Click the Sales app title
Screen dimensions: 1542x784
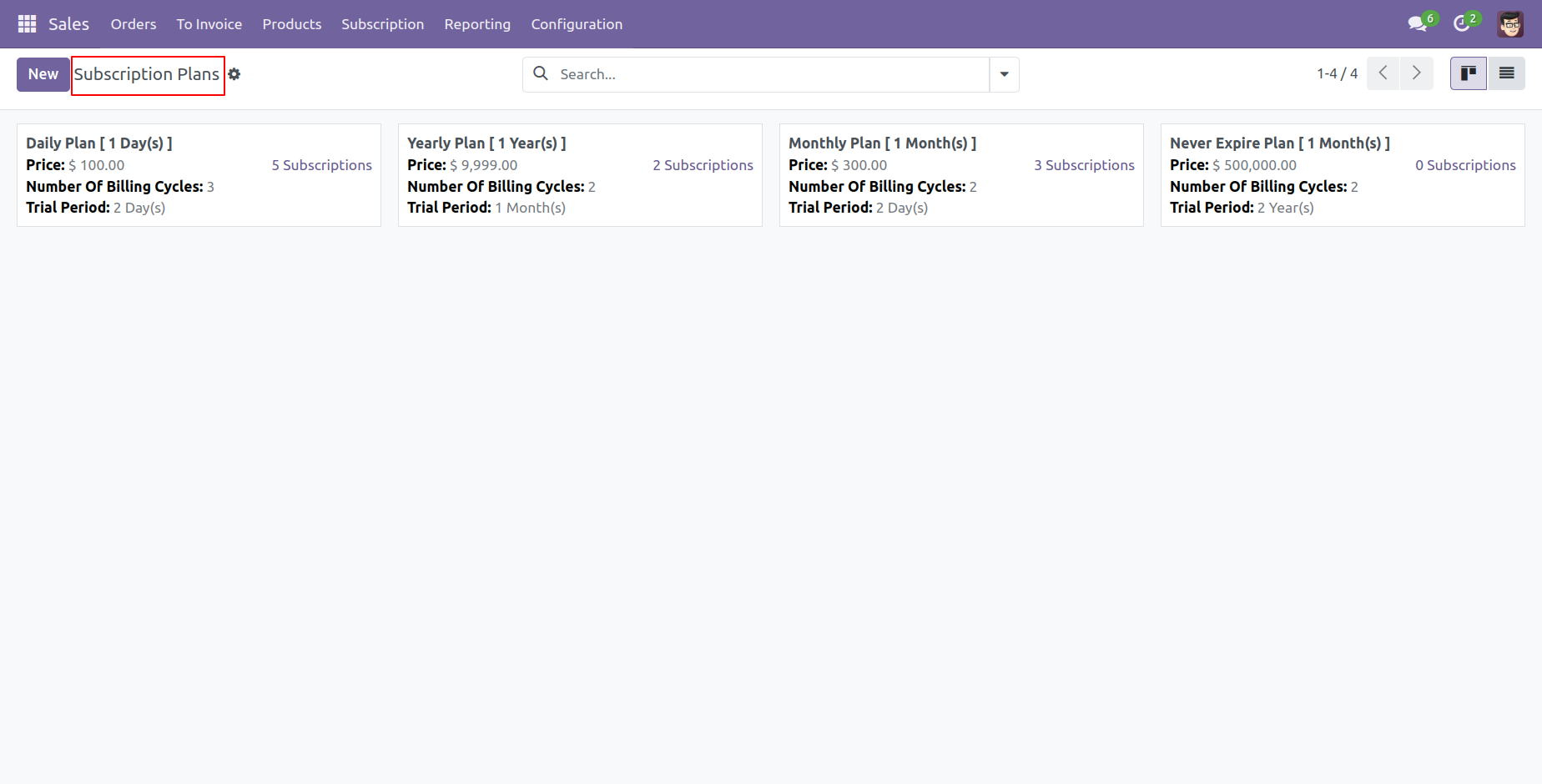(68, 24)
